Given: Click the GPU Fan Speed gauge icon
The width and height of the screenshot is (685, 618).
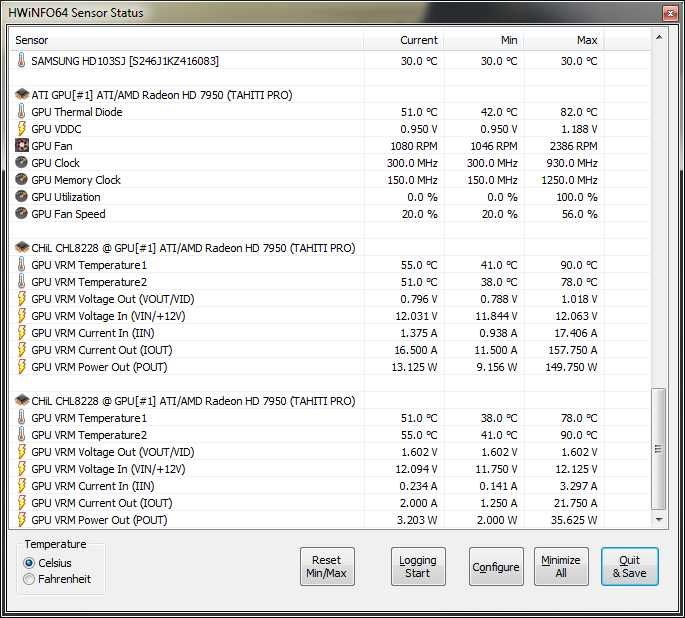Looking at the screenshot, I should pyautogui.click(x=21, y=214).
